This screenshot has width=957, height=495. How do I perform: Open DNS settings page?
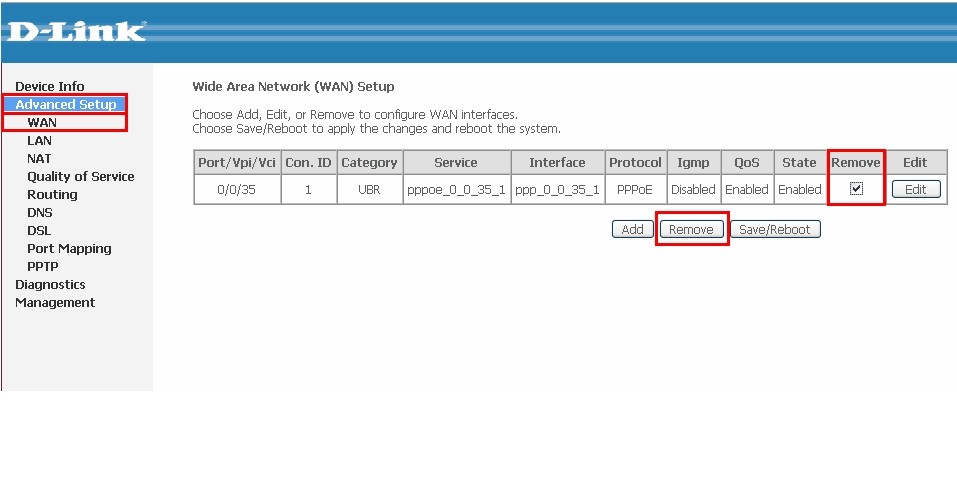(39, 213)
